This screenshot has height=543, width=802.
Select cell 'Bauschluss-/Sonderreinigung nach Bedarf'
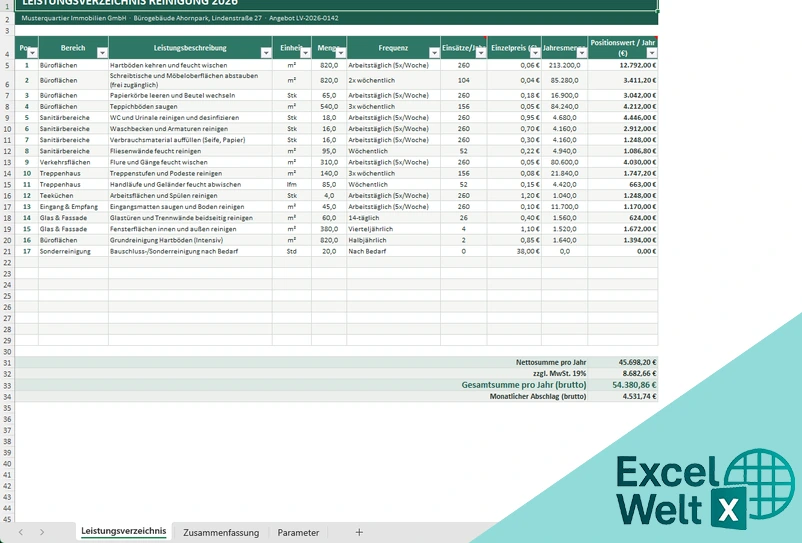tap(190, 252)
